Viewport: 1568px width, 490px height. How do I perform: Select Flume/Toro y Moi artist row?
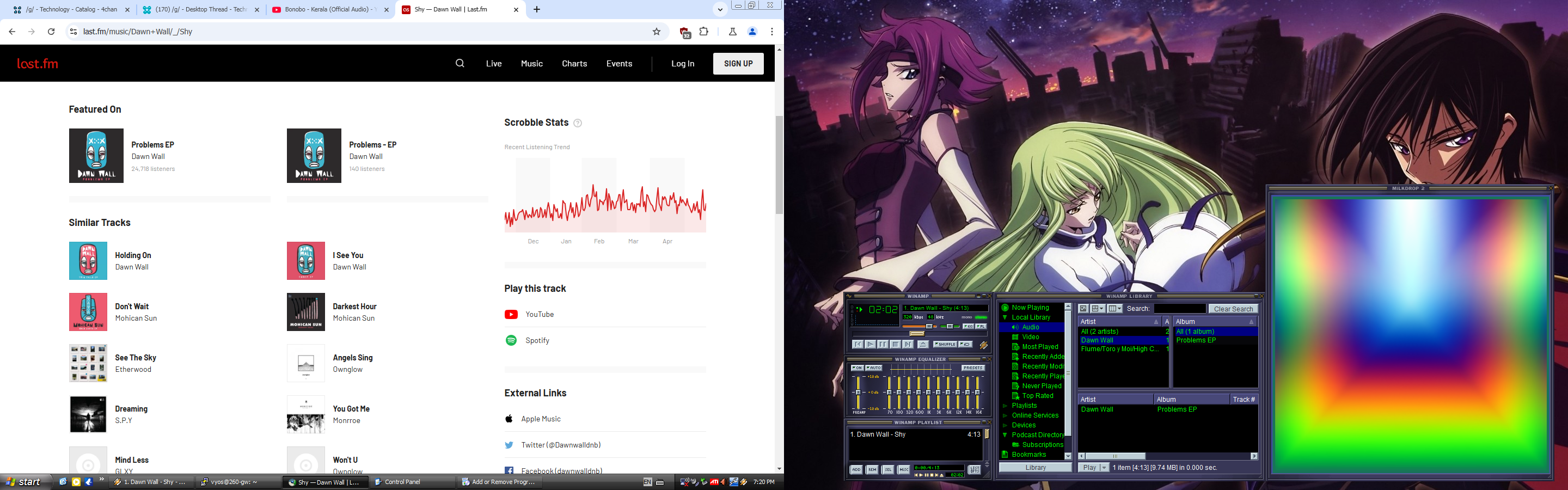(1123, 350)
